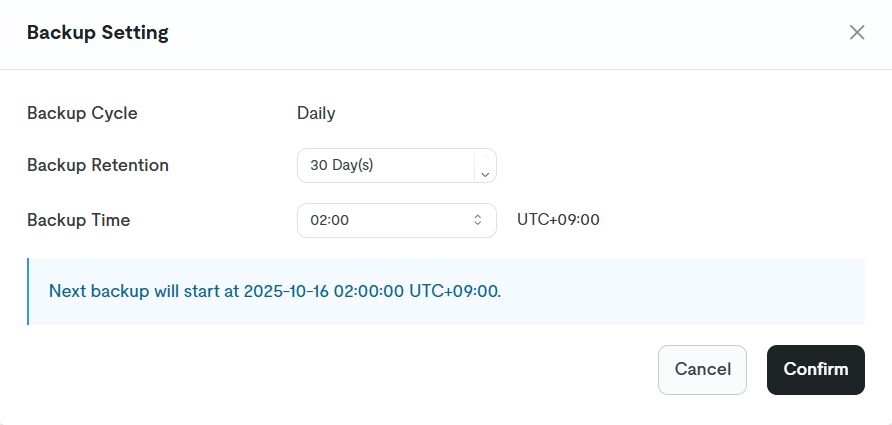Viewport: 892px width, 425px height.
Task: Click the Backup Time up-down chevron icon
Action: point(478,220)
